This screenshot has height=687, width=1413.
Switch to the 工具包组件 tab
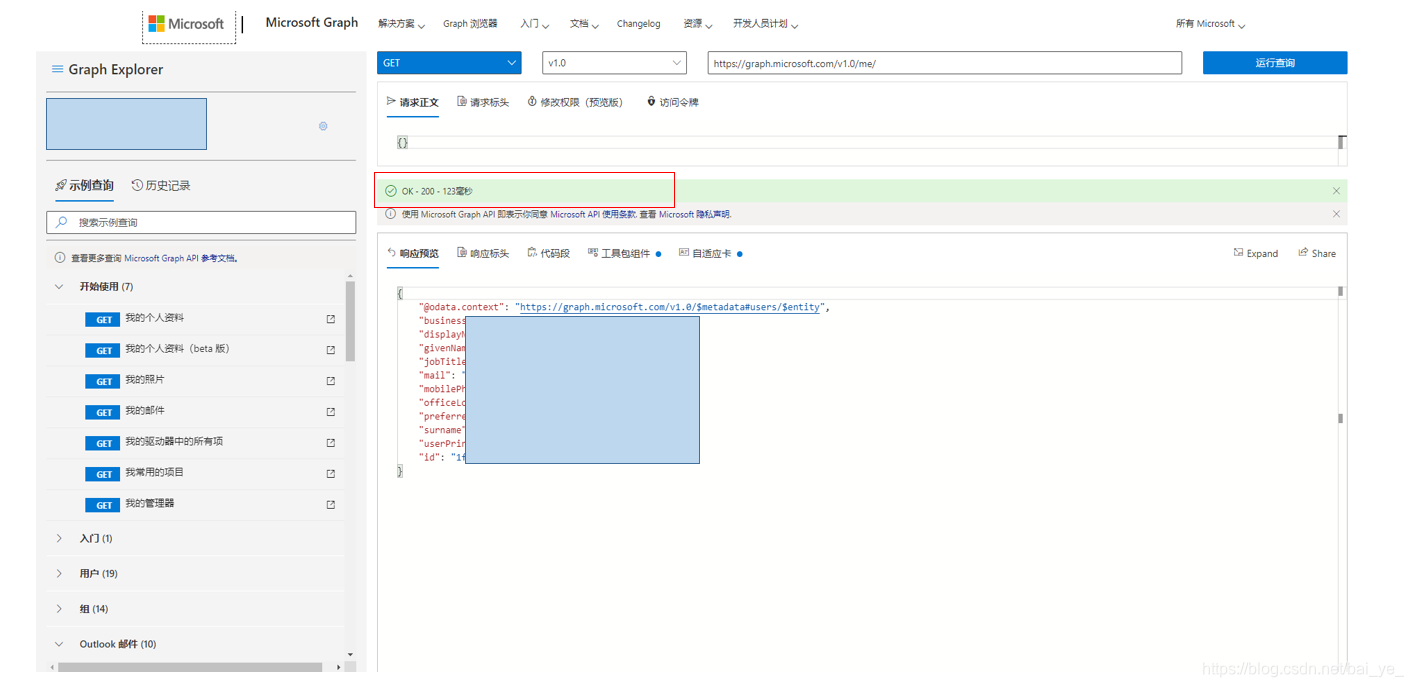[624, 254]
